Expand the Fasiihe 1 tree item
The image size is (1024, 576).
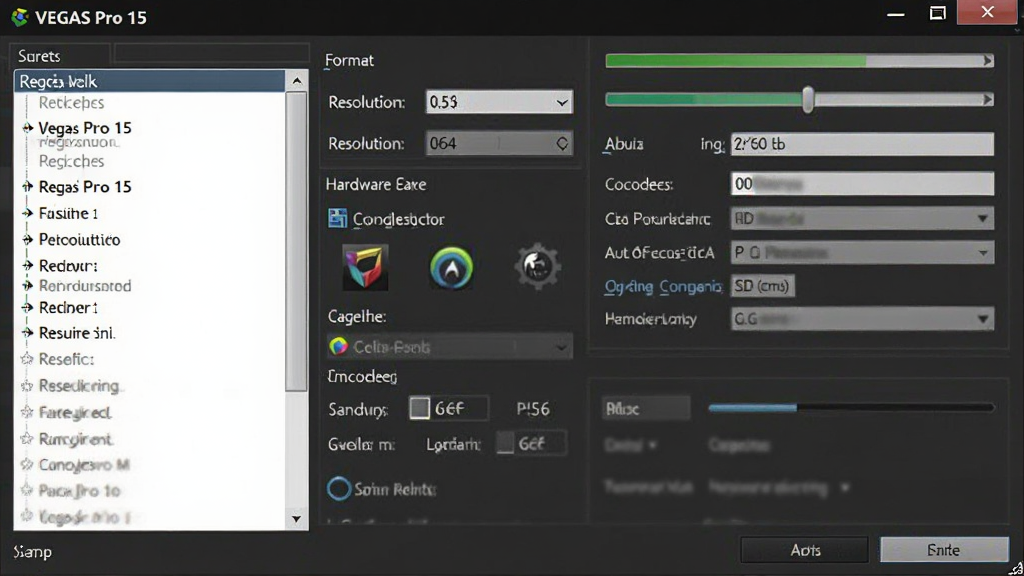[27, 213]
